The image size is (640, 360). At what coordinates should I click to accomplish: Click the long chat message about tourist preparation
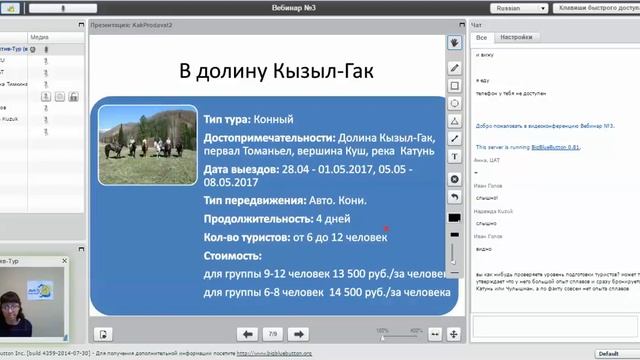(x=557, y=282)
